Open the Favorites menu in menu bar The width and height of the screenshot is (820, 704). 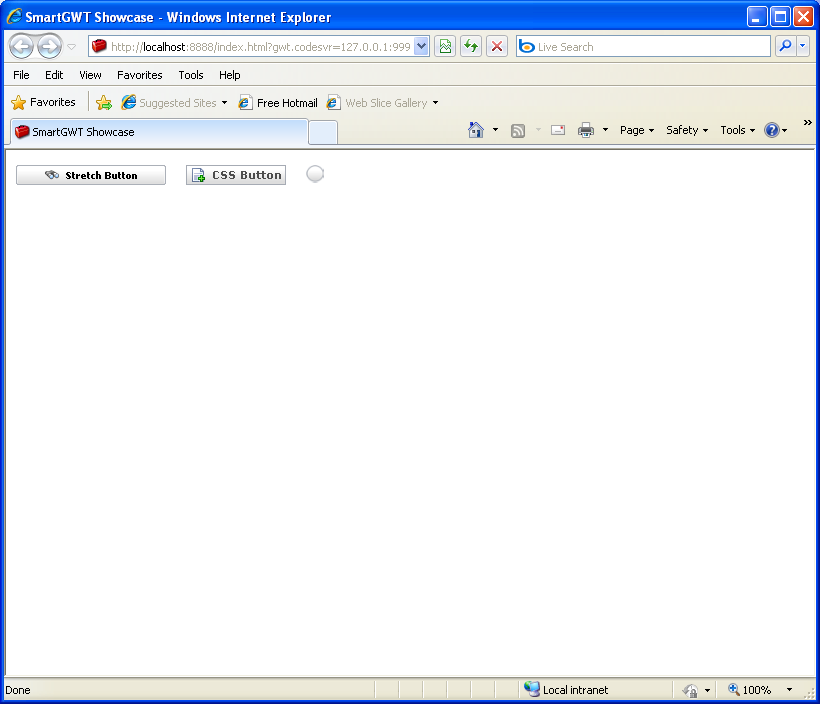140,75
